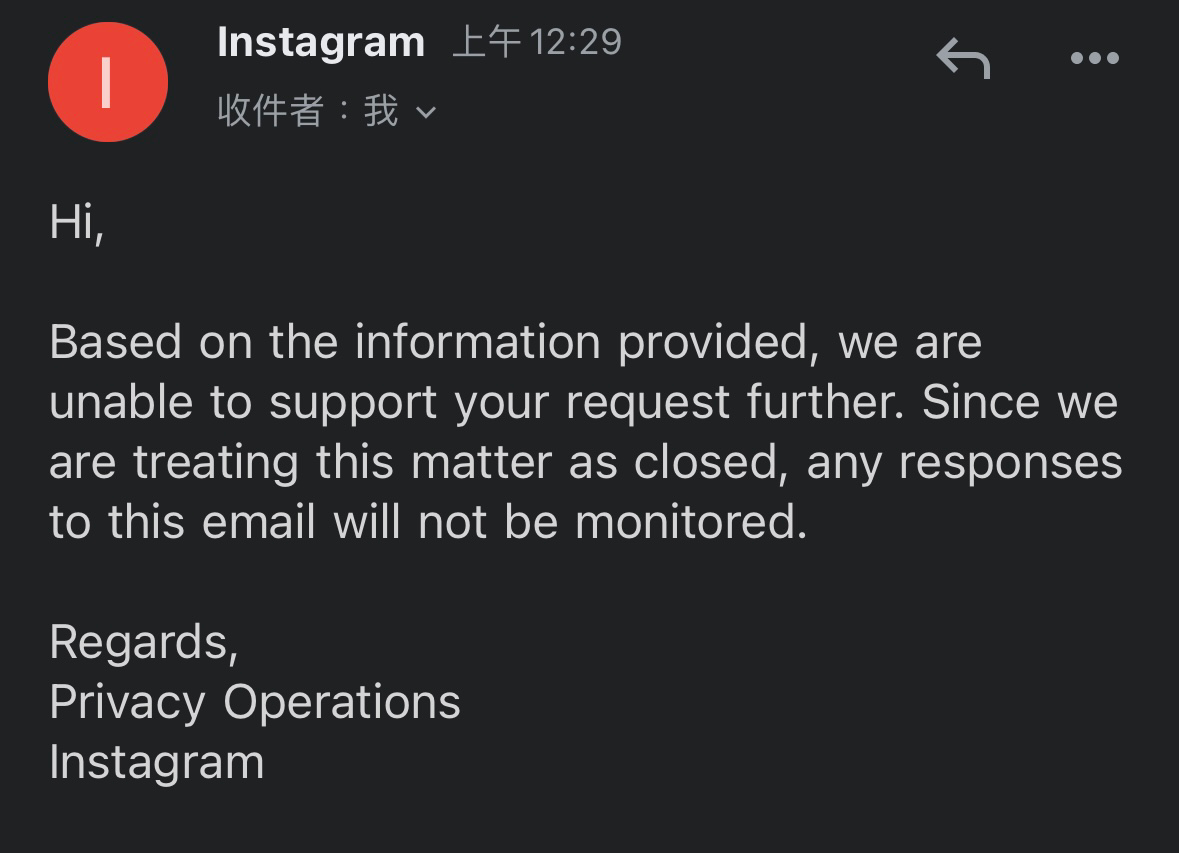Click the word "responses" in the message
Image resolution: width=1179 pixels, height=853 pixels.
(x=1011, y=463)
